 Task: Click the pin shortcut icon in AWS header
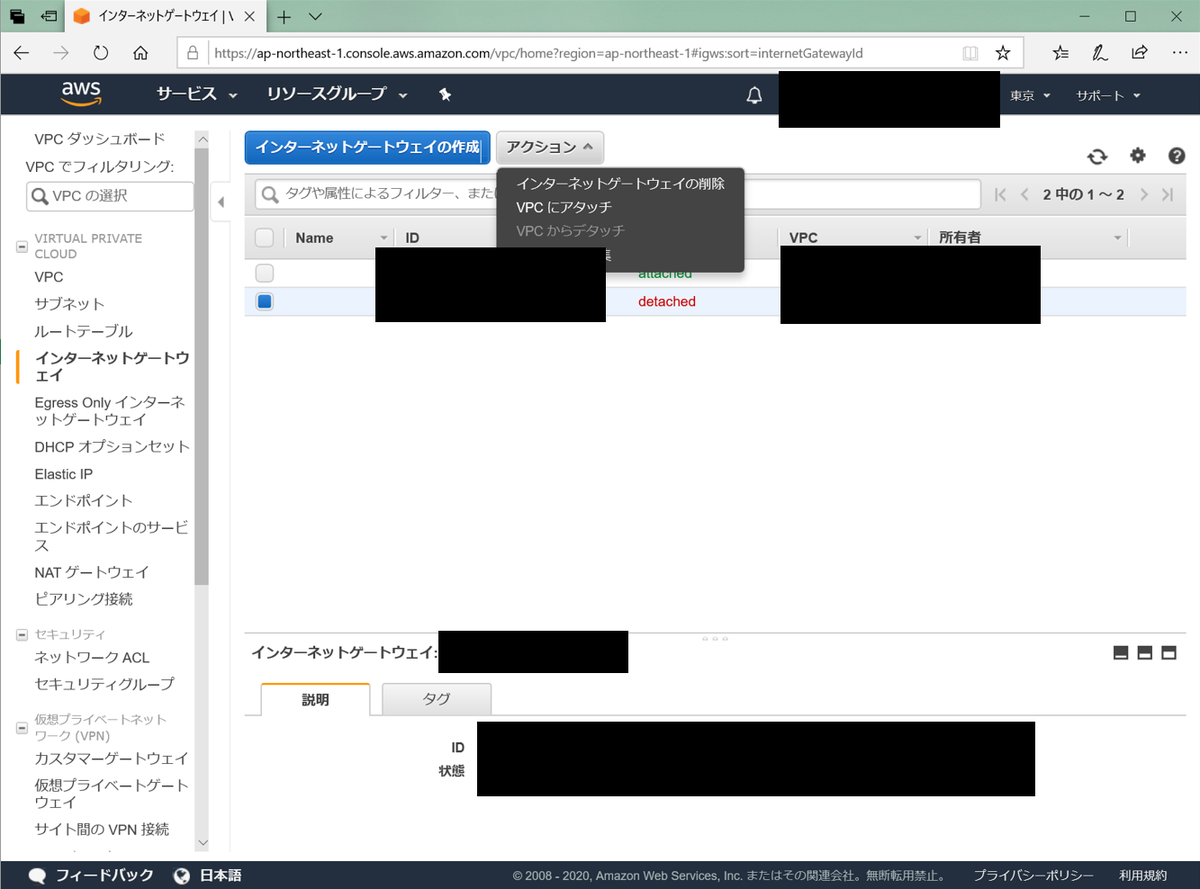click(x=446, y=94)
